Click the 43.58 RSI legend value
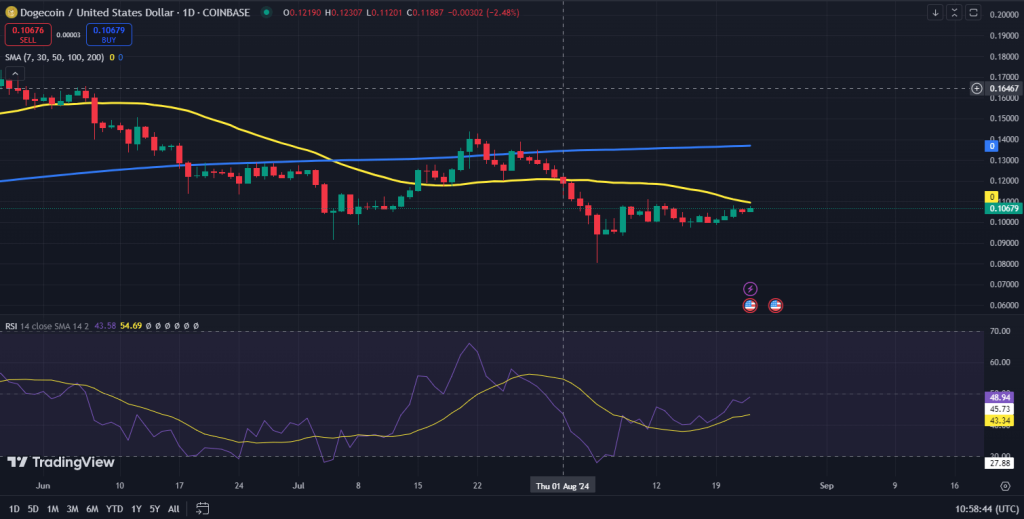 pyautogui.click(x=105, y=326)
